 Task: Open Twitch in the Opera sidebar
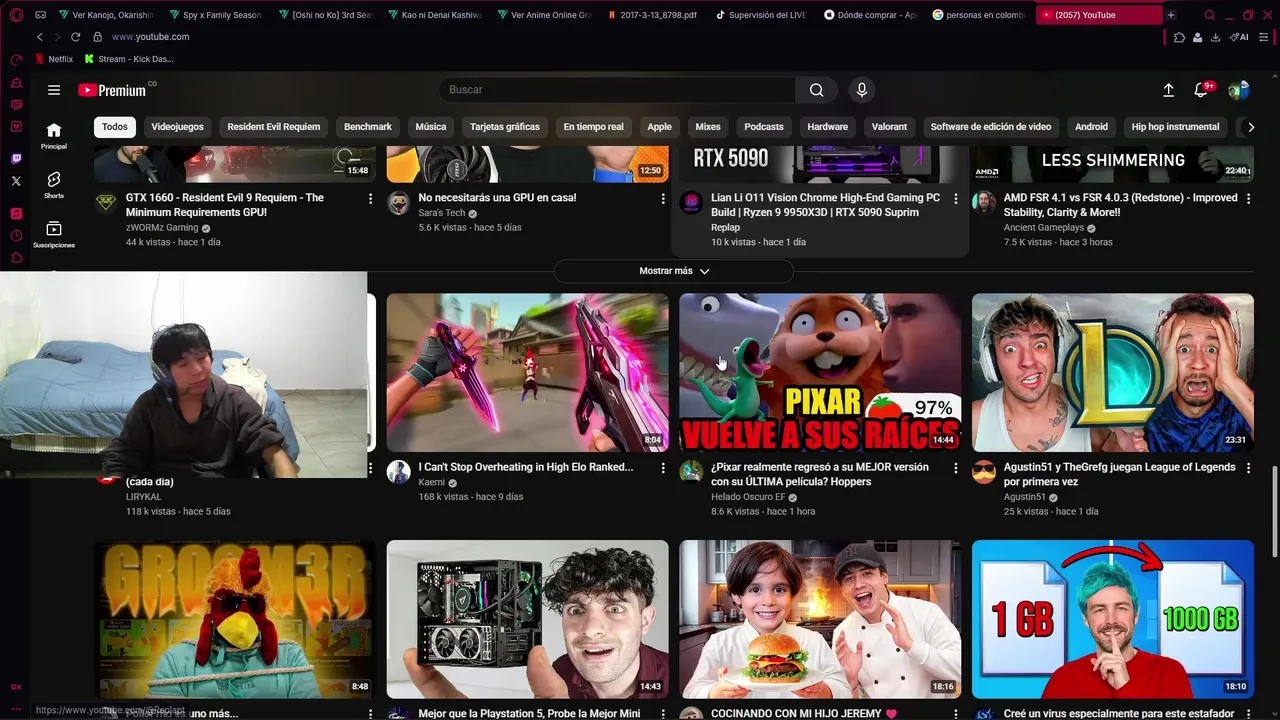[16, 159]
